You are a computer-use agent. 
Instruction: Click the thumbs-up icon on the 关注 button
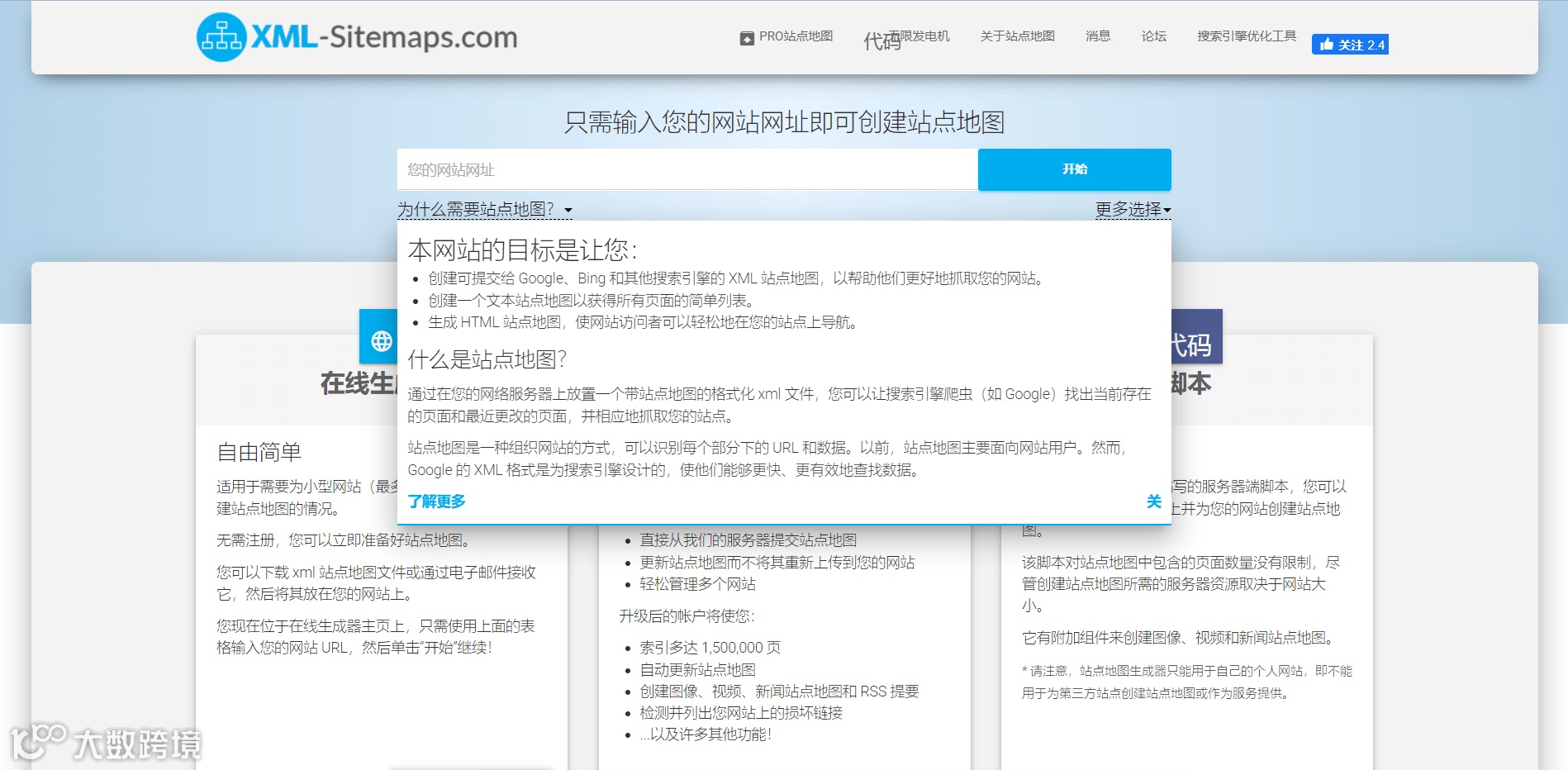tap(1328, 45)
